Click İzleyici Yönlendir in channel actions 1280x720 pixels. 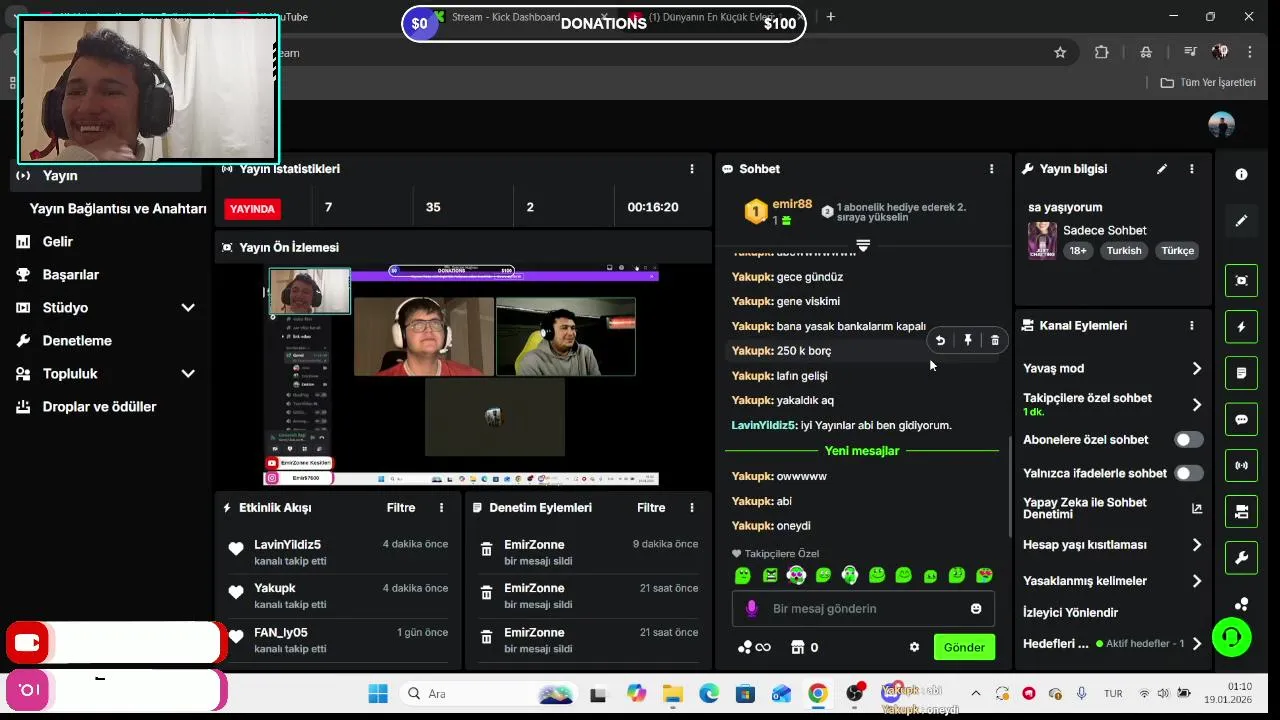(1070, 612)
